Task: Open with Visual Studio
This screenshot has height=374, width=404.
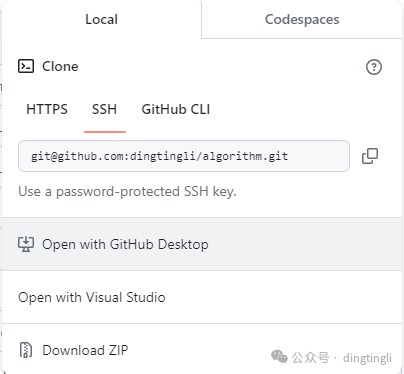Action: click(202, 297)
